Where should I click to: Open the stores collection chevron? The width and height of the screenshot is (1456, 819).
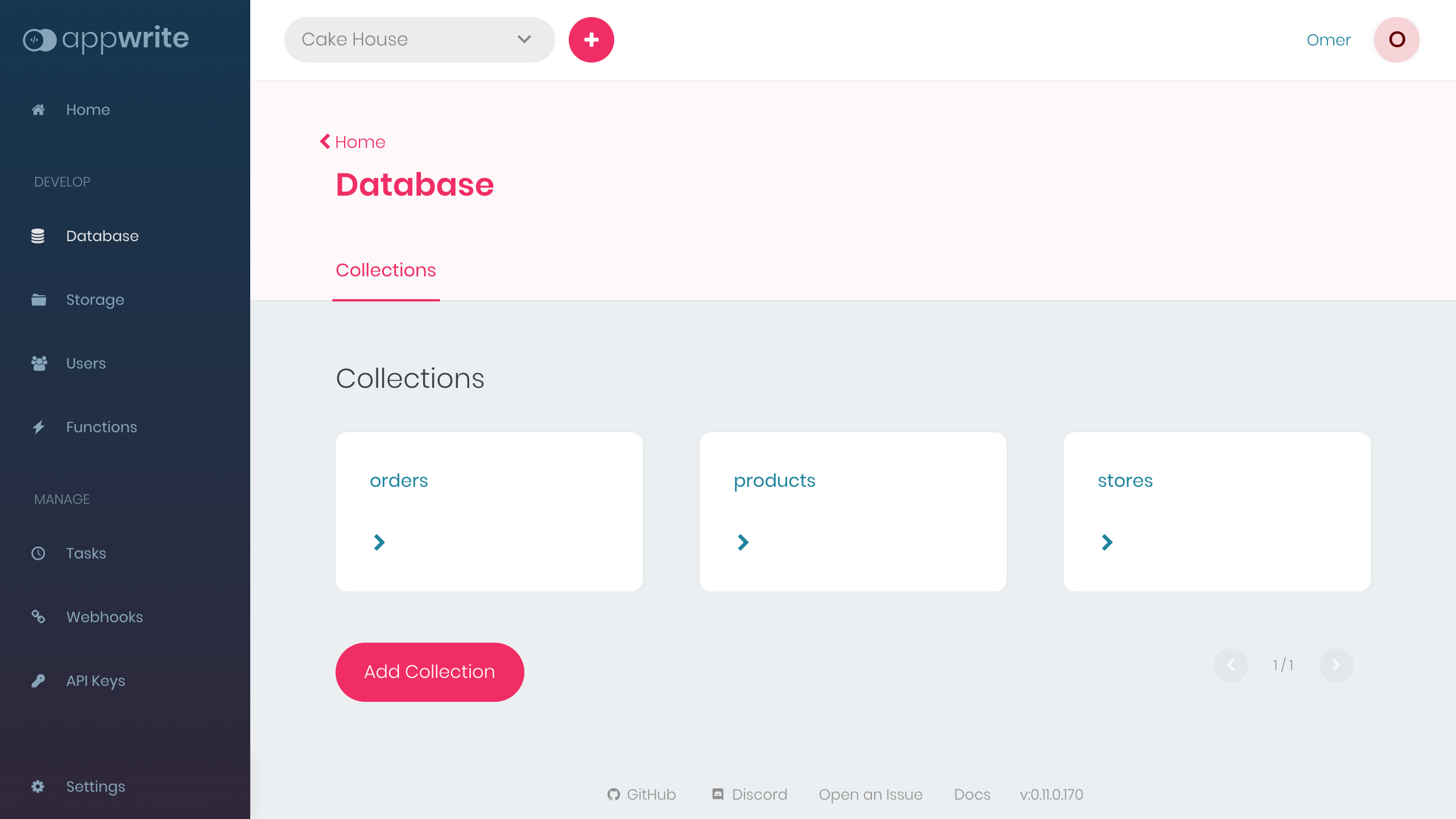1107,543
